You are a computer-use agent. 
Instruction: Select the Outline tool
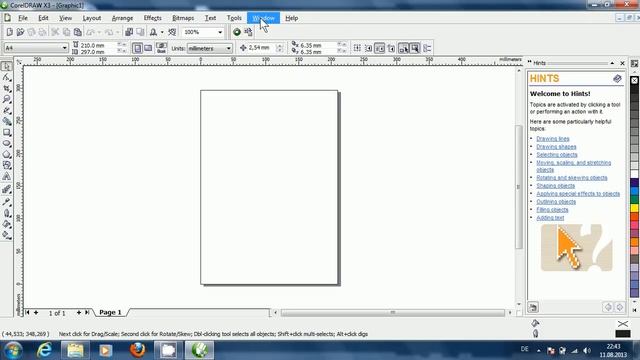coord(7,213)
